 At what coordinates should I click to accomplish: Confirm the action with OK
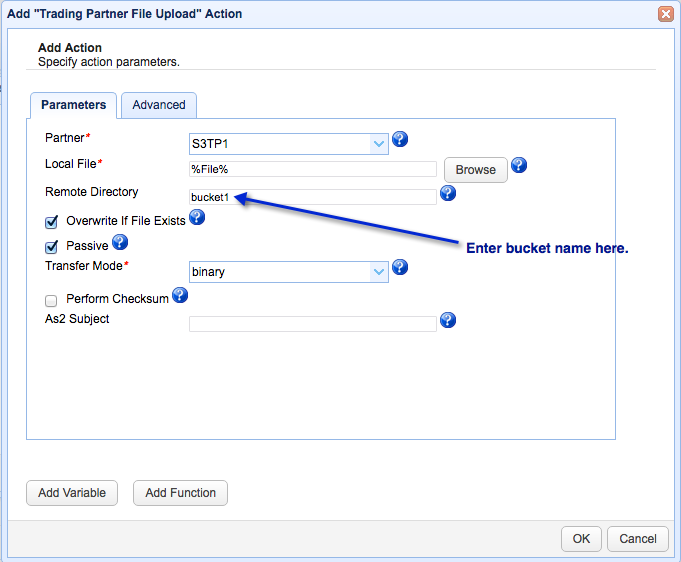581,539
